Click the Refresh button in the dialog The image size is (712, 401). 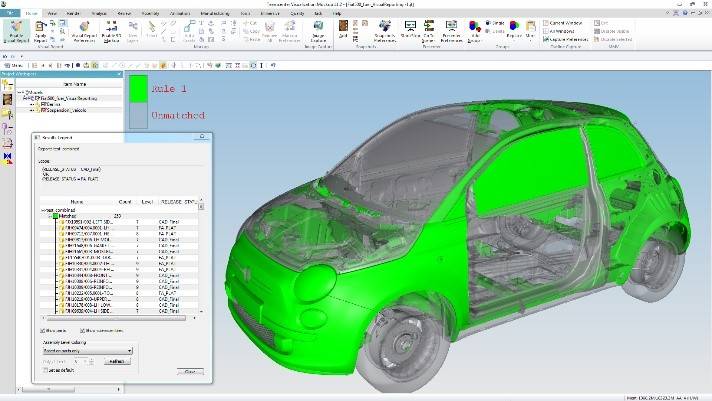[117, 361]
